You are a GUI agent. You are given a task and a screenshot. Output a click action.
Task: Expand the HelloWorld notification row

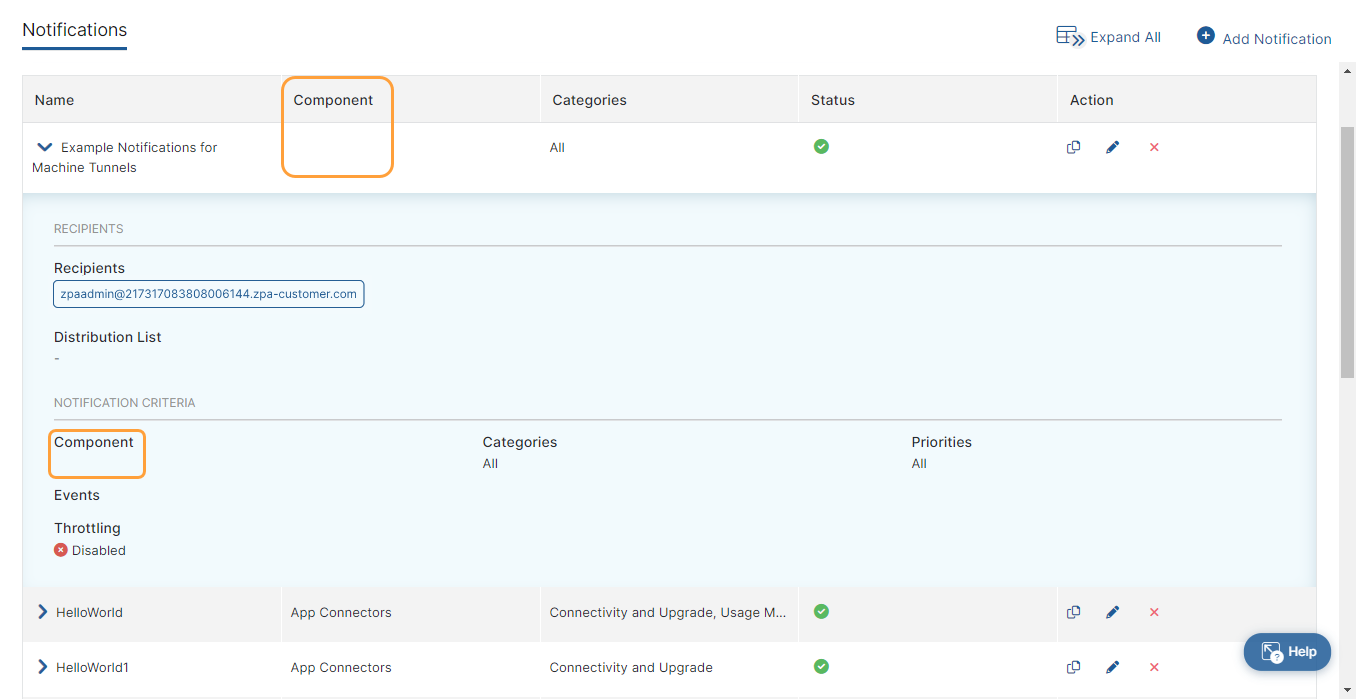42,612
